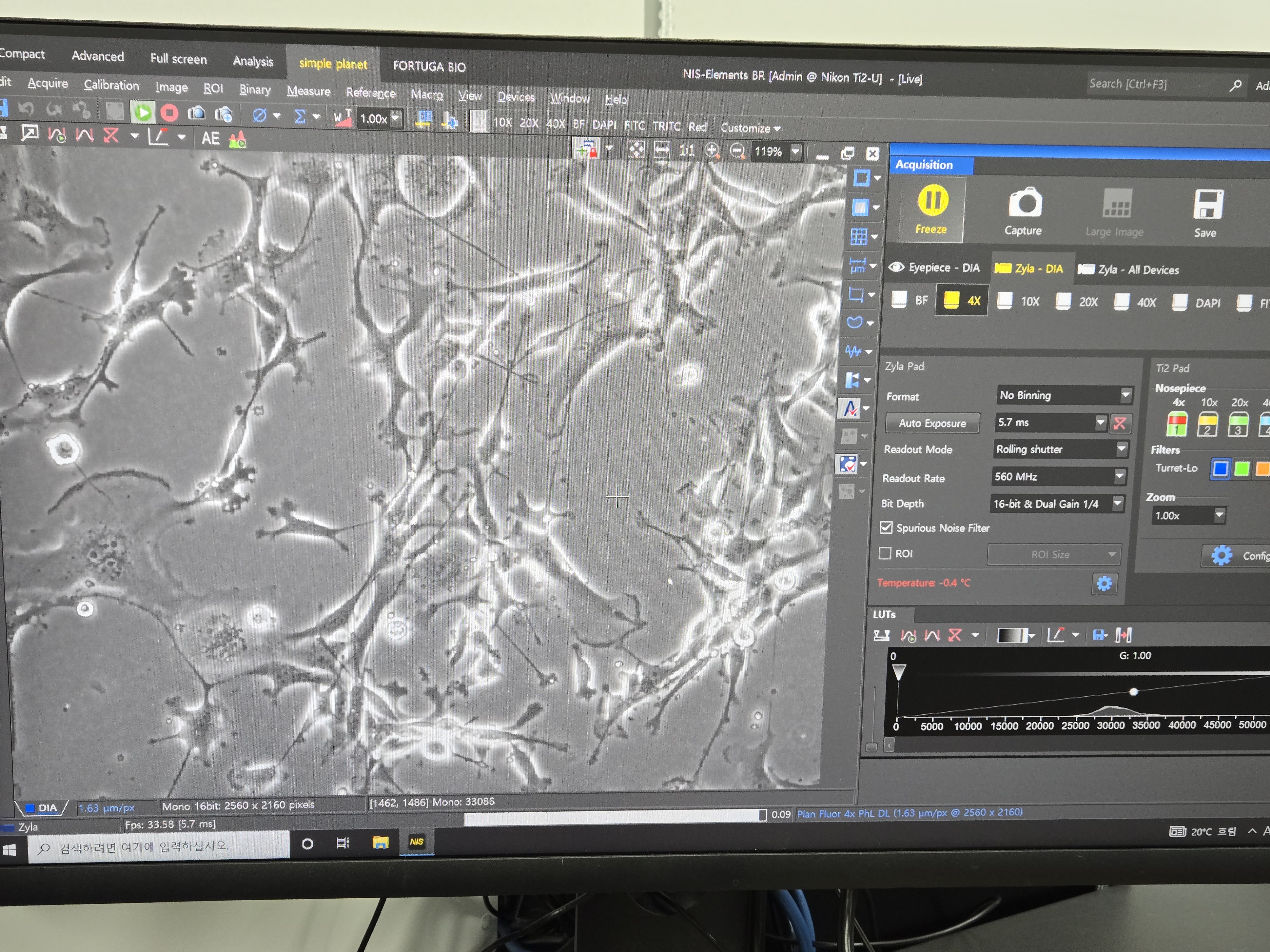Click the red Stop acquisition icon
This screenshot has width=1270, height=952.
(x=169, y=113)
